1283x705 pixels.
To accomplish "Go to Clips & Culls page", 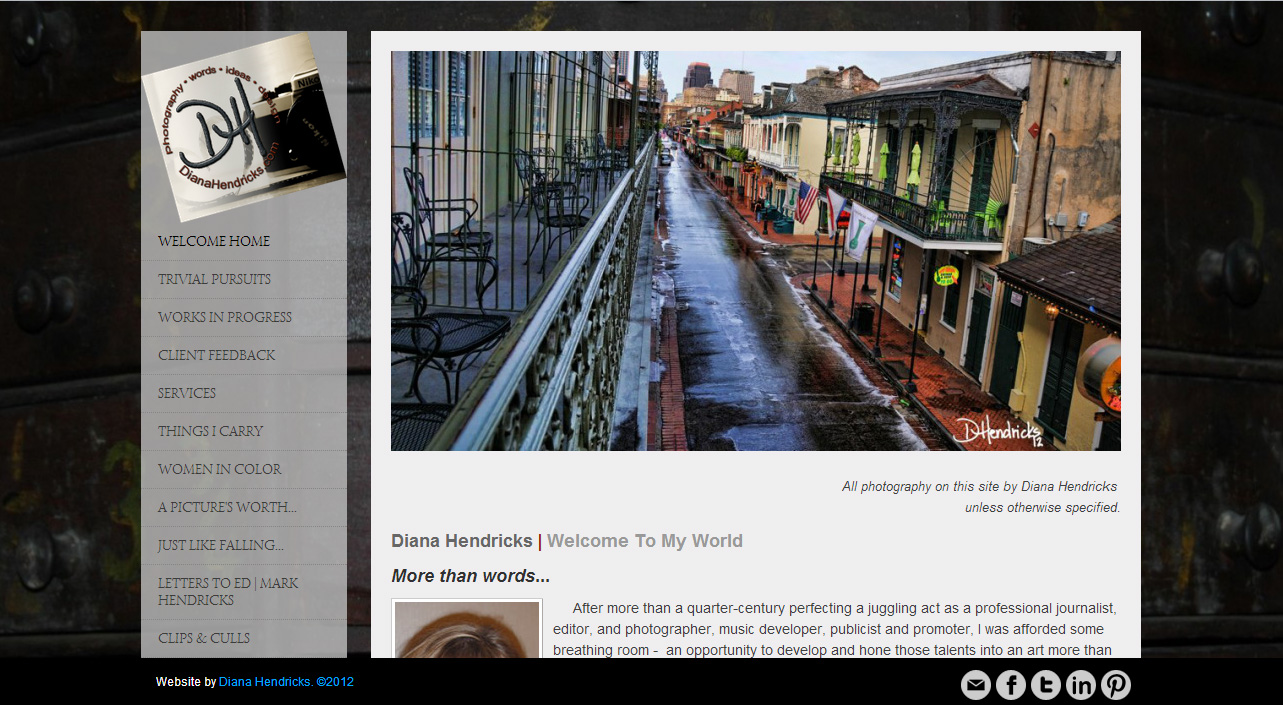I will coord(204,638).
